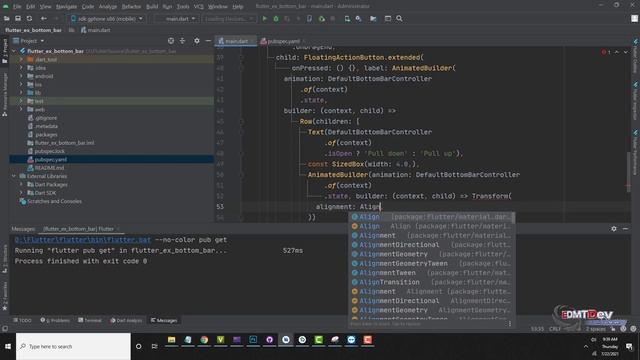640x360 pixels.
Task: Open the TODO tool window tab
Action: click(22, 320)
